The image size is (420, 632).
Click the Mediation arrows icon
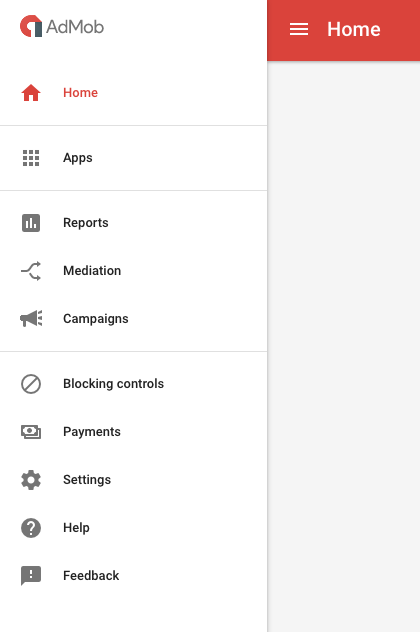pyautogui.click(x=31, y=271)
